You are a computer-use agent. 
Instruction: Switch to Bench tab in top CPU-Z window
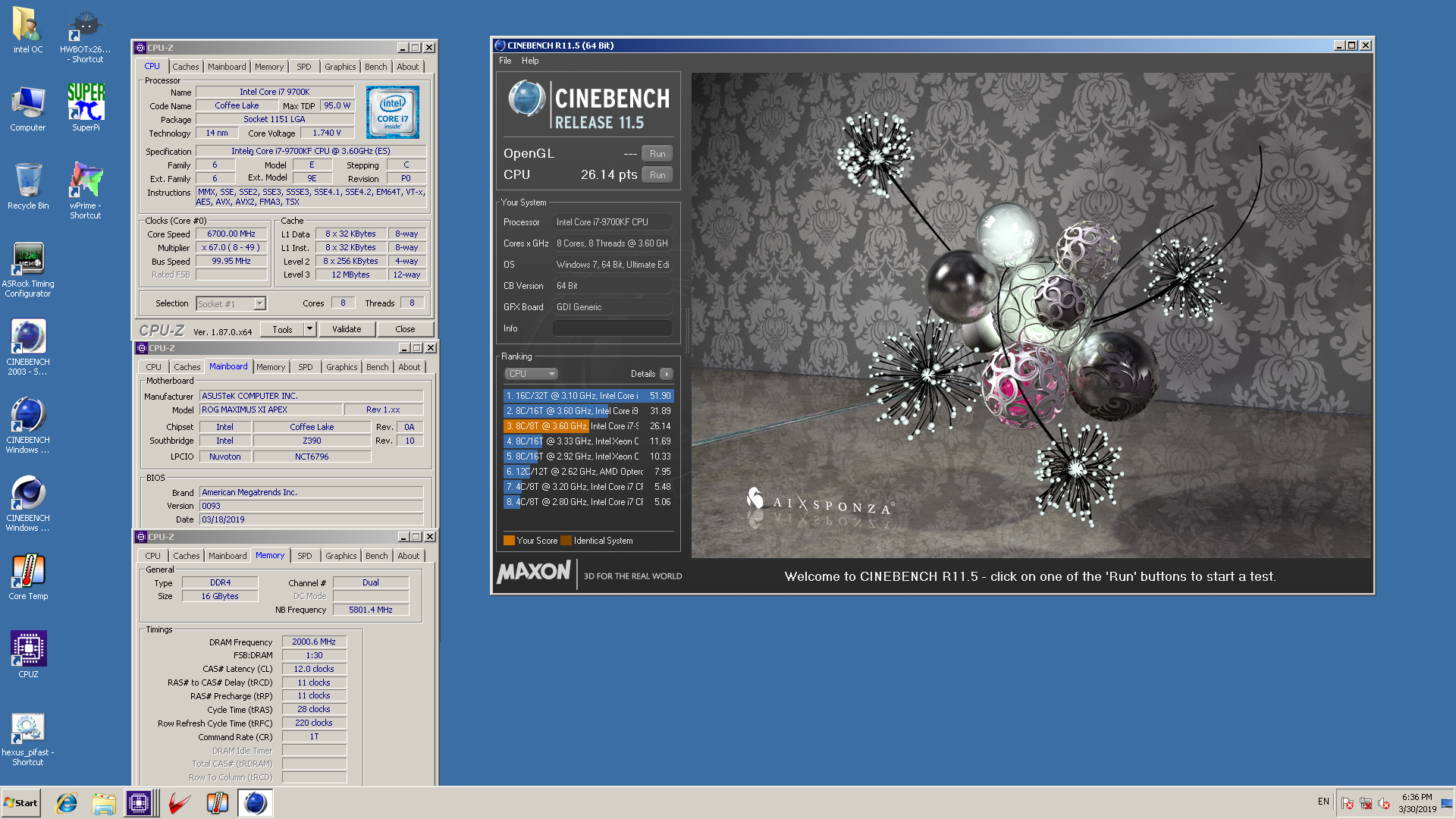(x=375, y=67)
